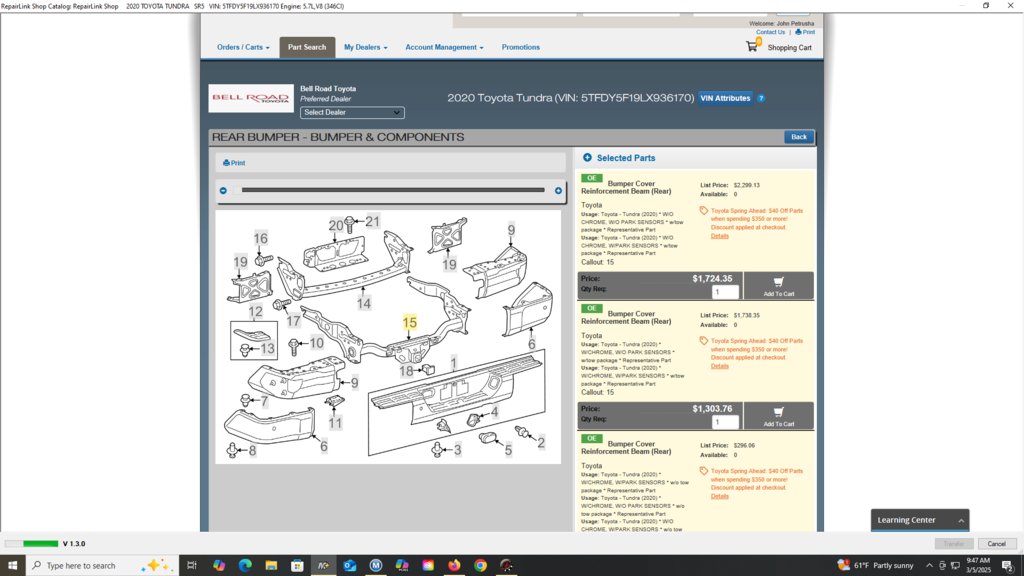1024x576 pixels.
Task: Click OE badge on first bumper part
Action: (x=592, y=178)
